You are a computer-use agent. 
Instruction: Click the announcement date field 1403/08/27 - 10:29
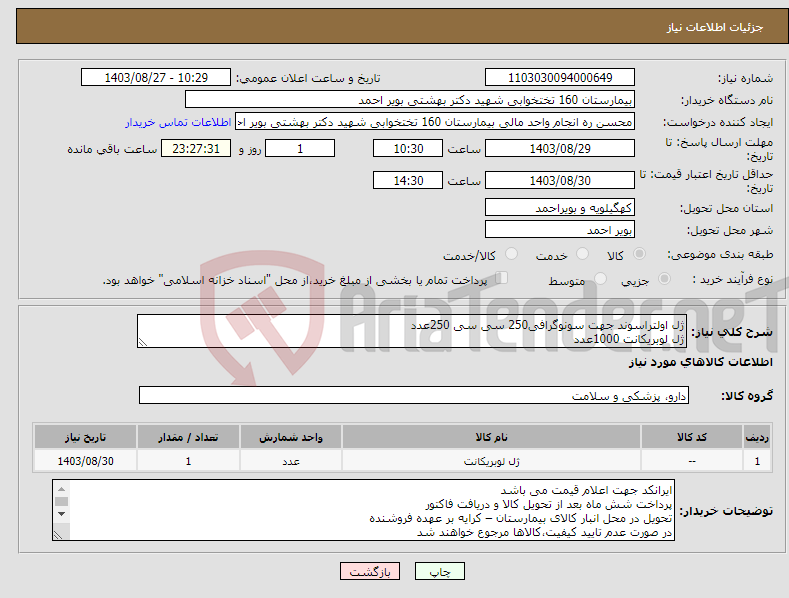[155, 78]
